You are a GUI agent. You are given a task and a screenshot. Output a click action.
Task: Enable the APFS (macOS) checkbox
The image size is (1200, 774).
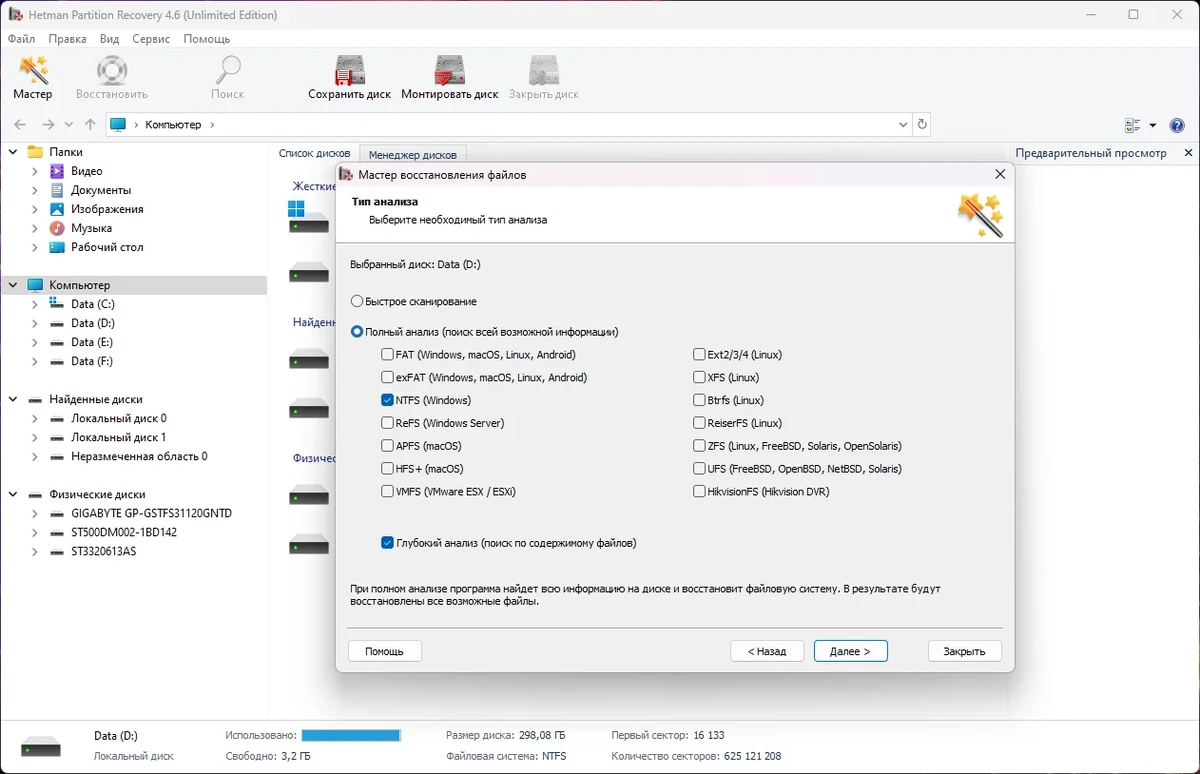[387, 446]
